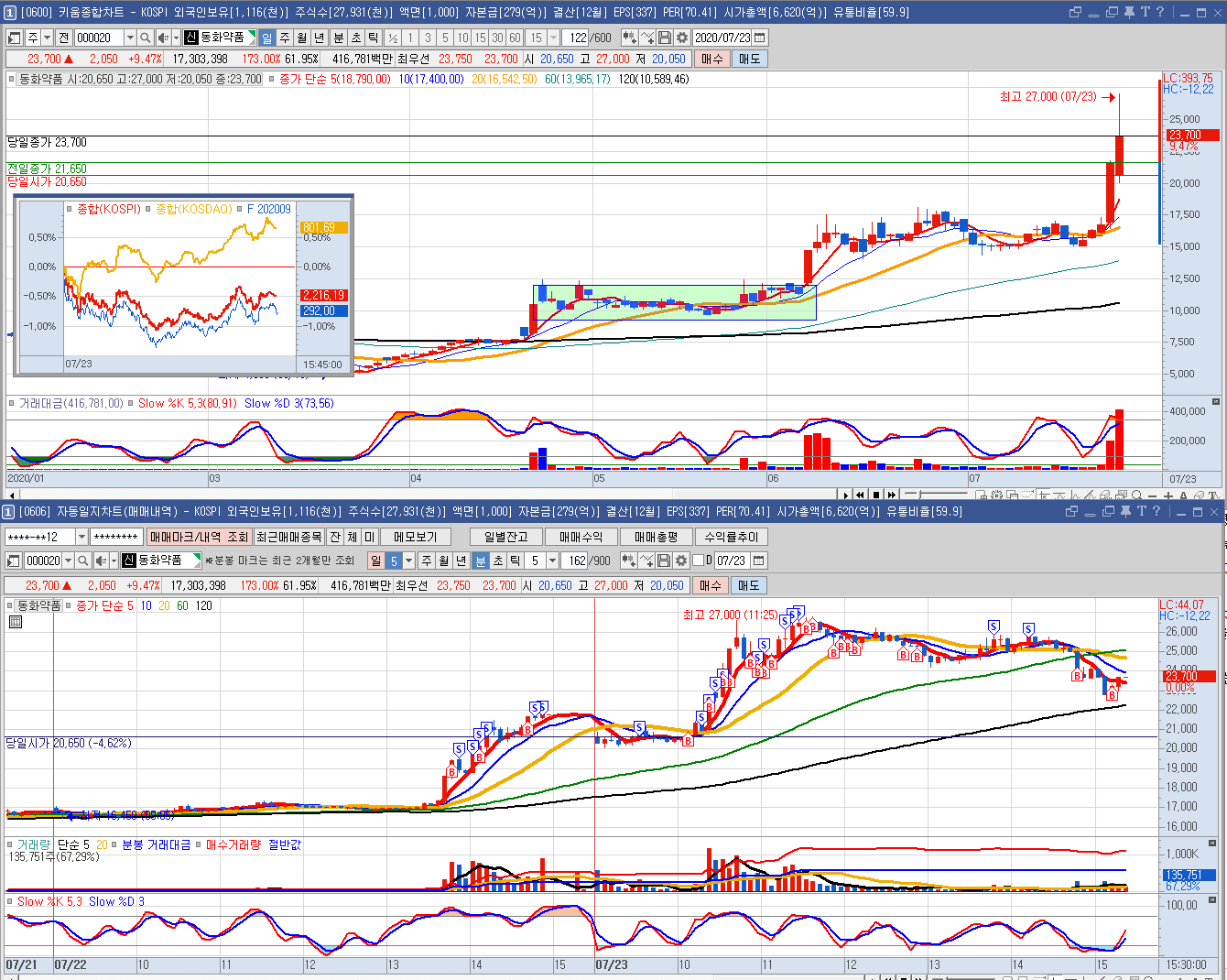The width and height of the screenshot is (1227, 980).
Task: Expand stock code 000020 dropdown in 키움종합차트
Action: pos(130,38)
